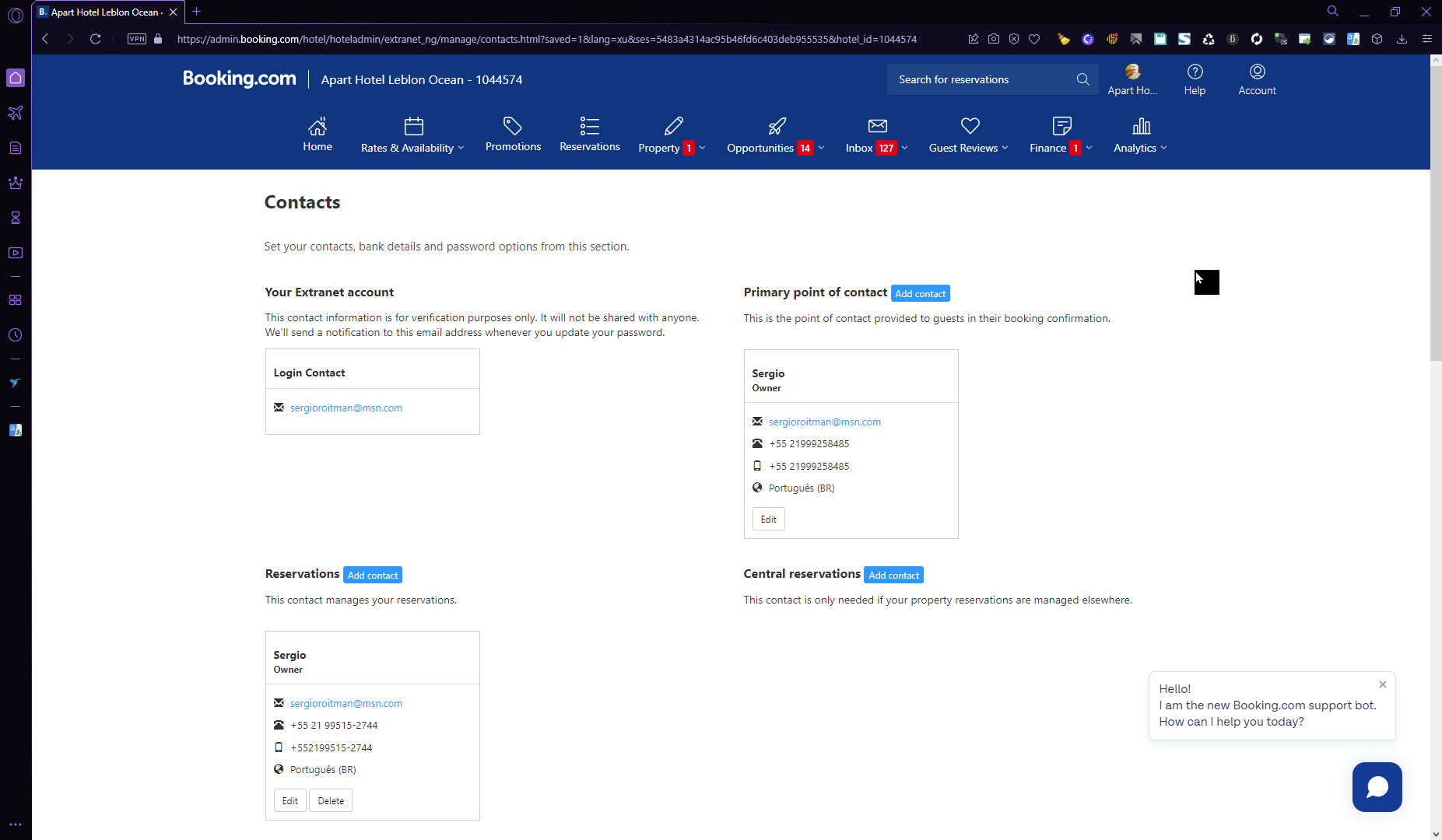
Task: Expand the Analytics menu
Action: pyautogui.click(x=1141, y=134)
